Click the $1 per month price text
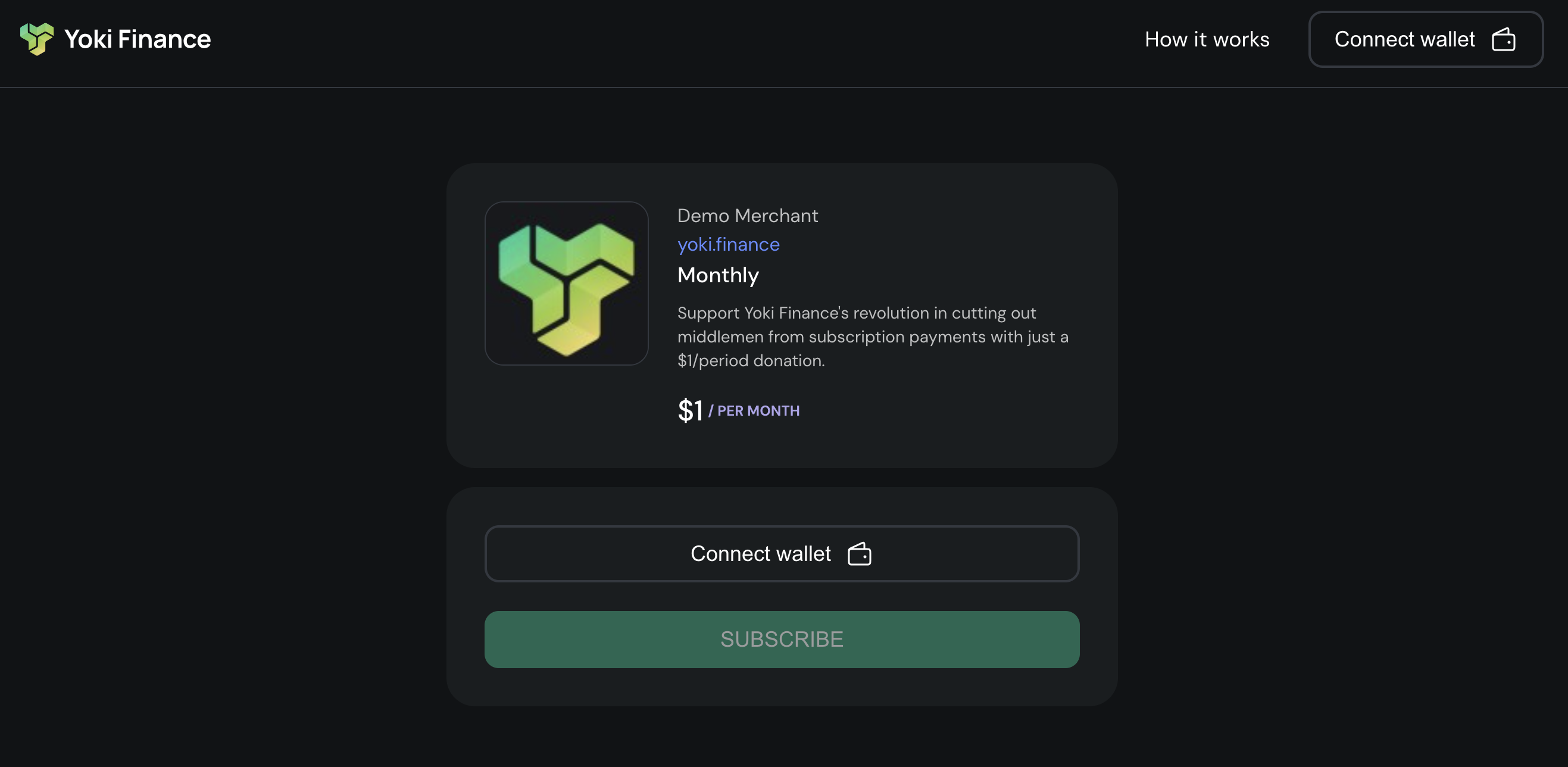The image size is (1568, 767). 691,410
